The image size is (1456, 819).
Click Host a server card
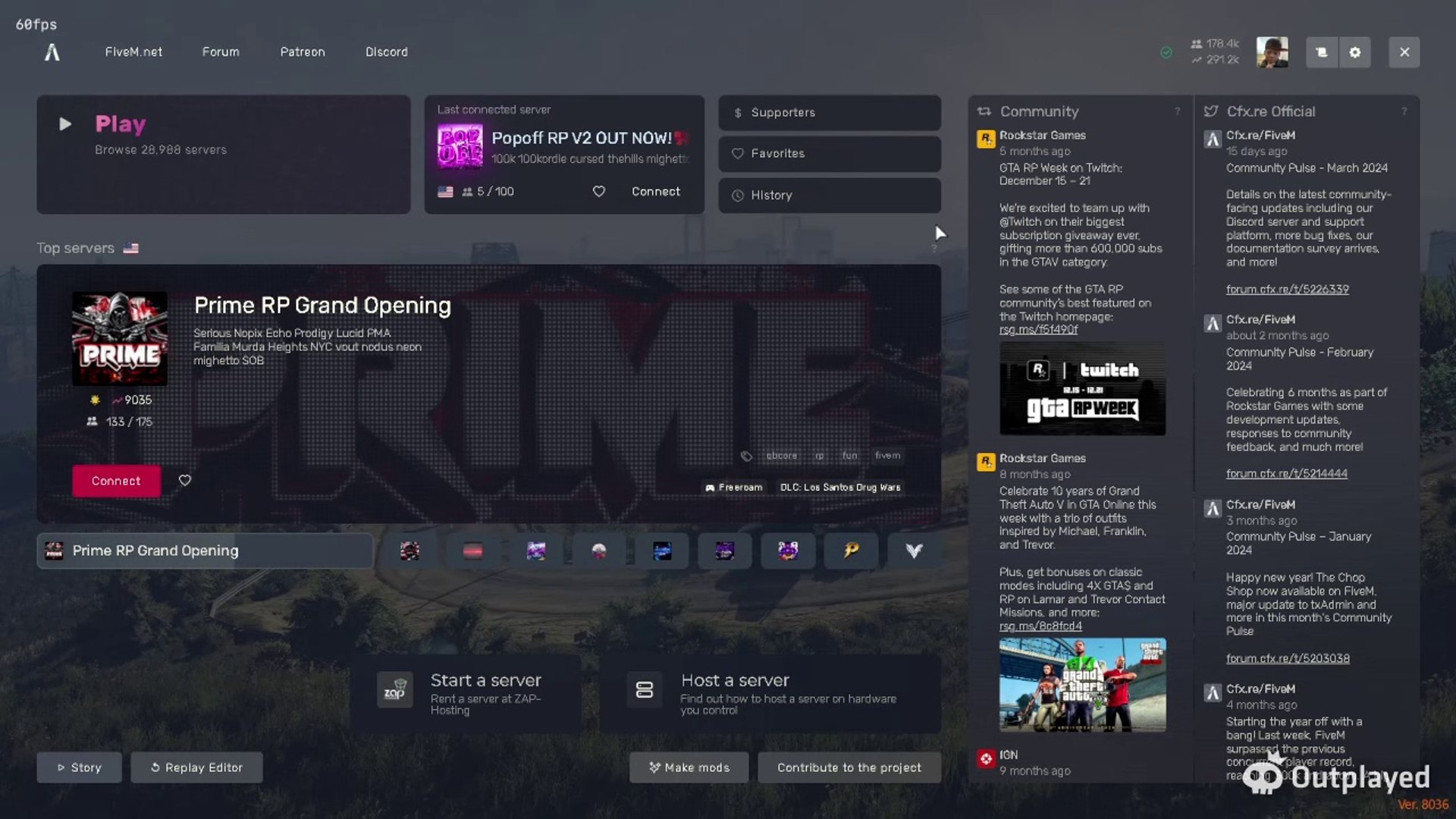tap(770, 693)
